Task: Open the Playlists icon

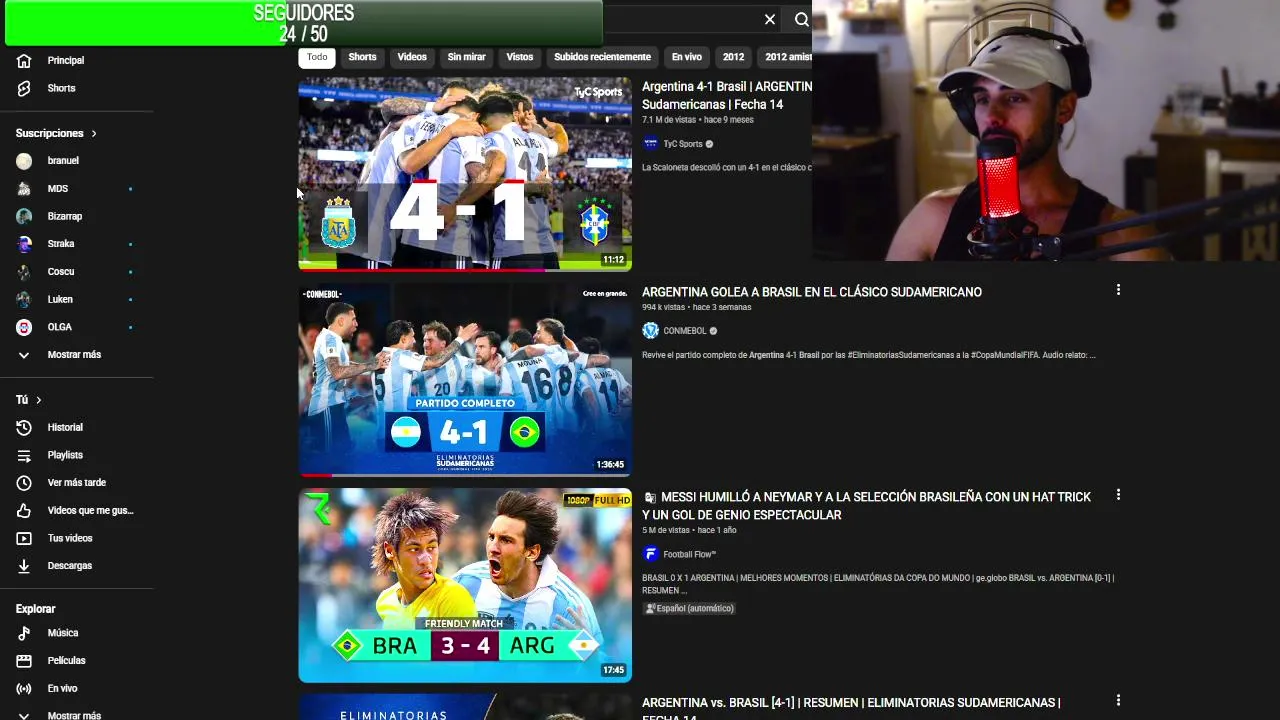Action: (x=24, y=455)
